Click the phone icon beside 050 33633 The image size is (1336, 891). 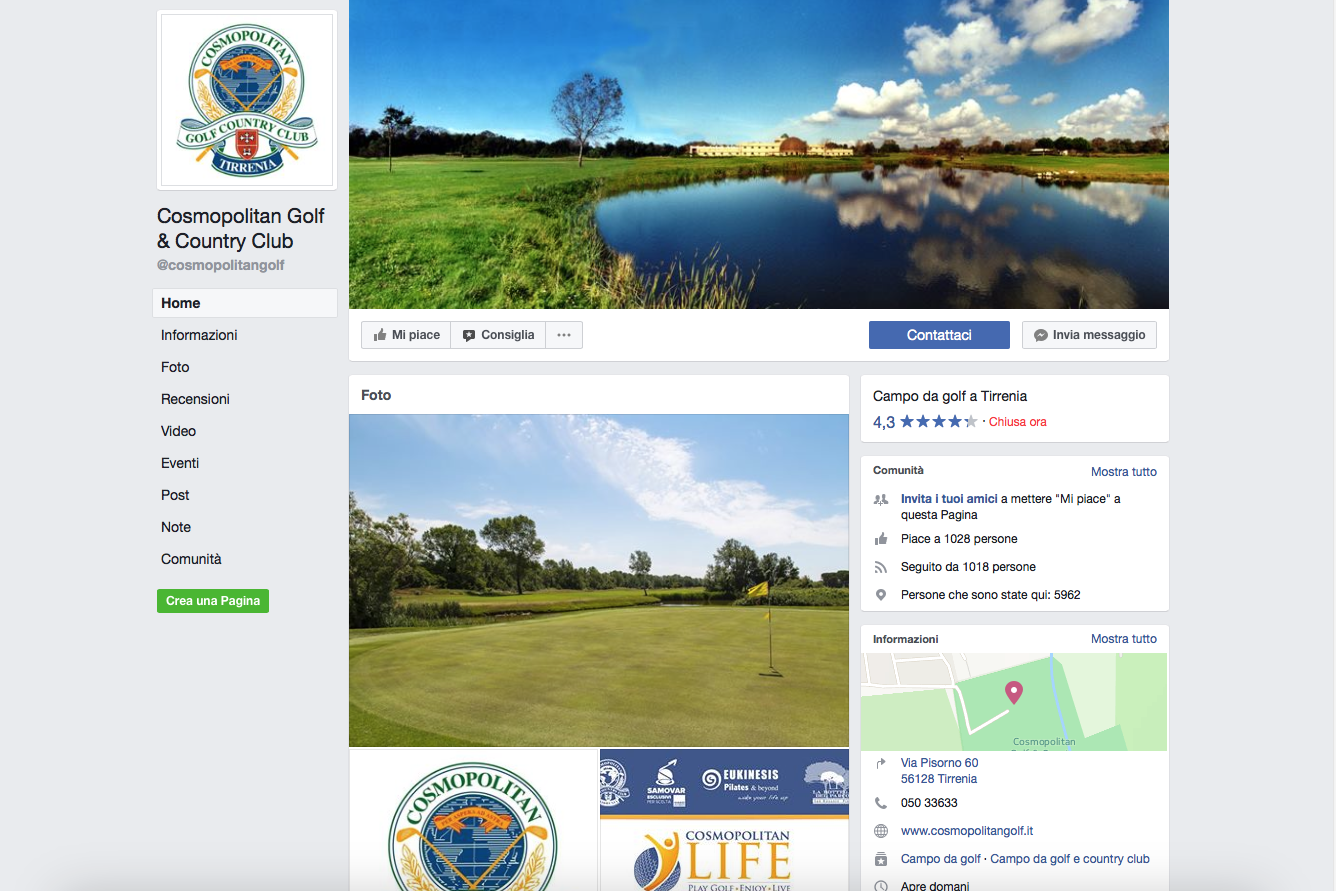tap(881, 803)
